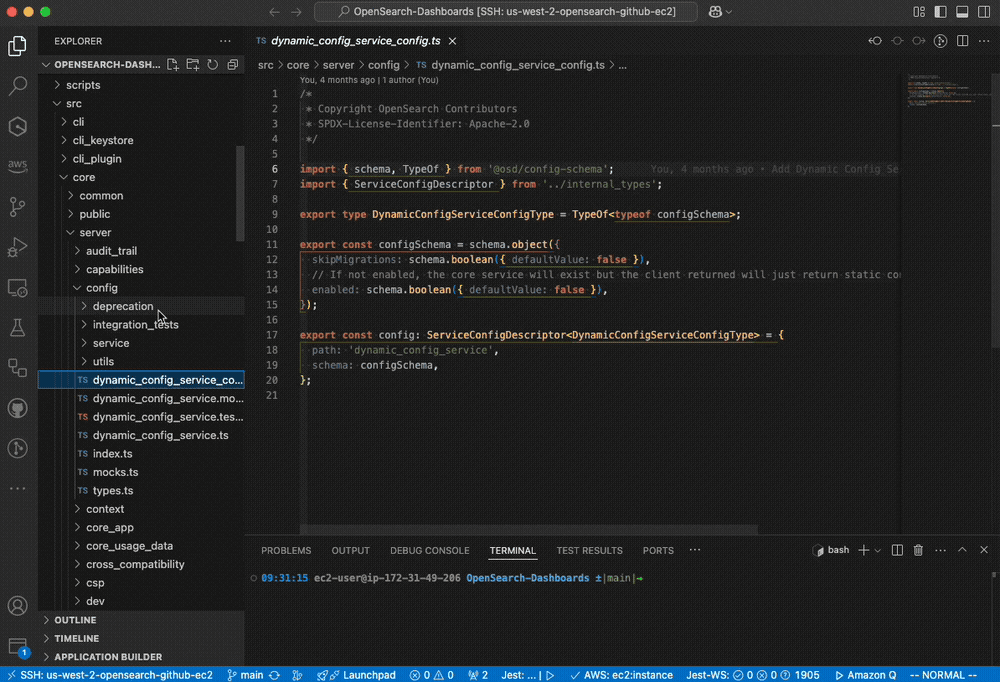
Task: Click Launchpad in status bar
Action: (x=357, y=675)
